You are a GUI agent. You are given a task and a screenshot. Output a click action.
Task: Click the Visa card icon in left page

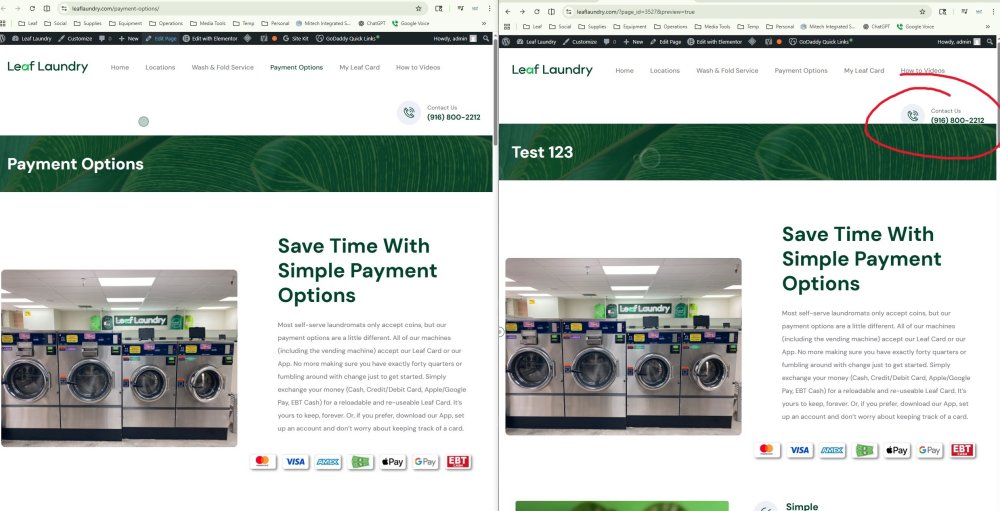pyautogui.click(x=295, y=461)
